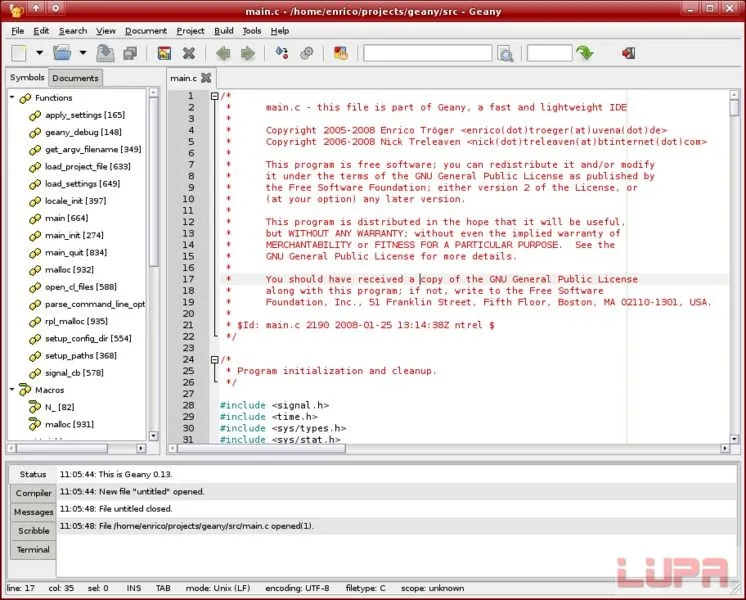Click the 'encoding: UTF-8' status bar text
The width and height of the screenshot is (746, 600).
coord(297,588)
